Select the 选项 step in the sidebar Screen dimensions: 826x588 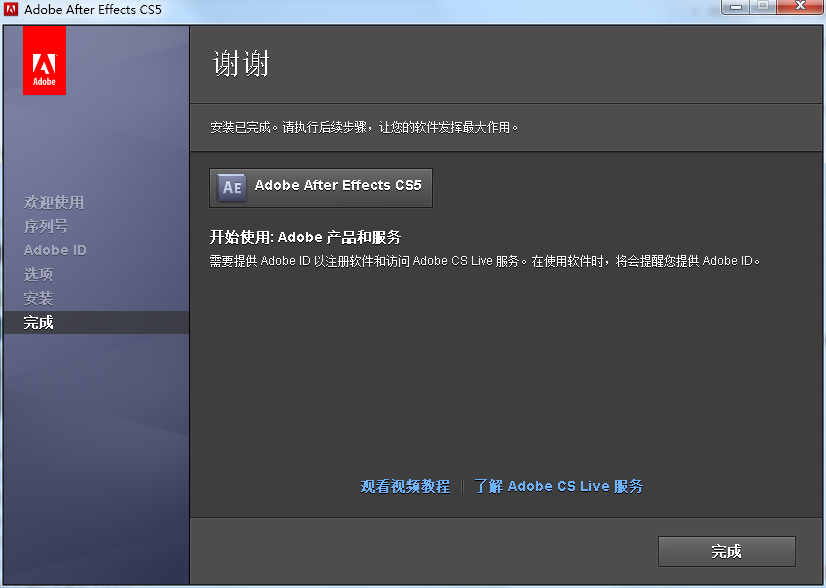click(x=40, y=274)
